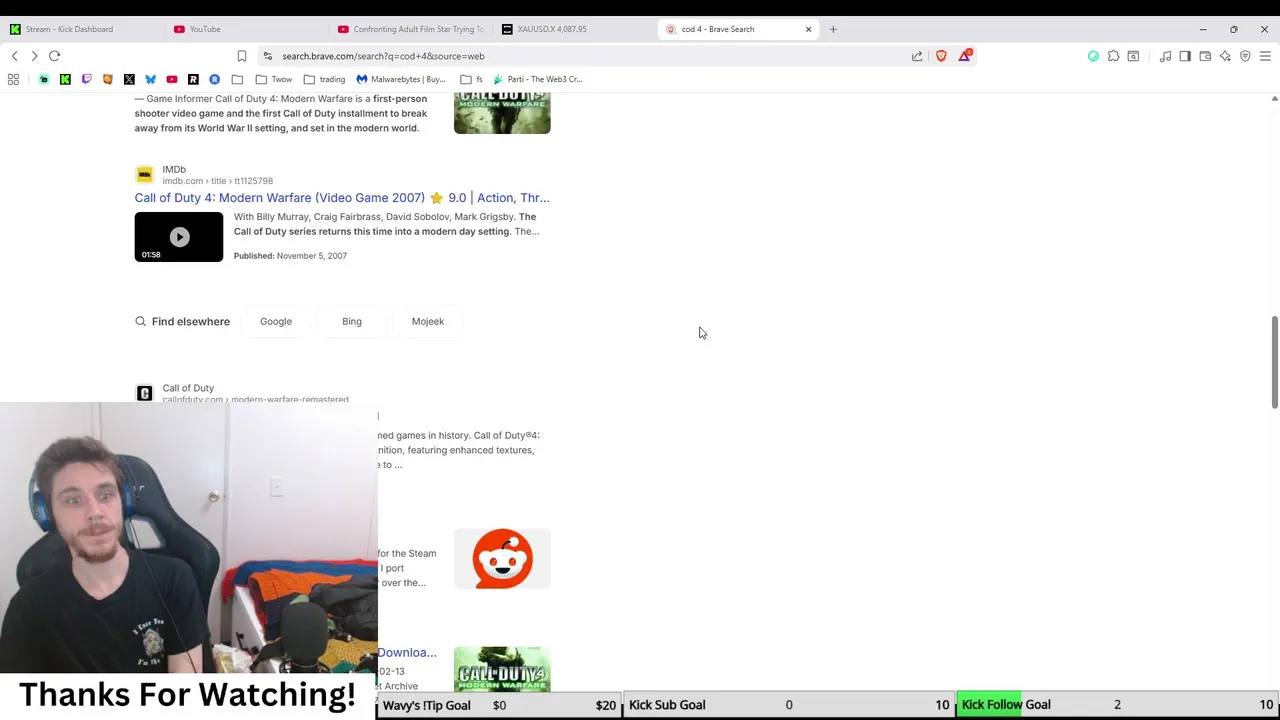Bookmark this page with the bookmark icon
The height and width of the screenshot is (720, 1280).
242,56
